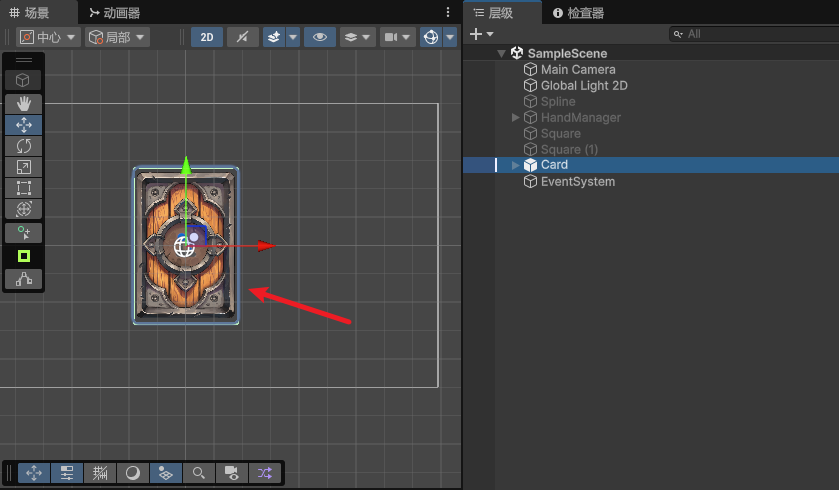Expand the HandManager object
The height and width of the screenshot is (490, 839).
515,117
